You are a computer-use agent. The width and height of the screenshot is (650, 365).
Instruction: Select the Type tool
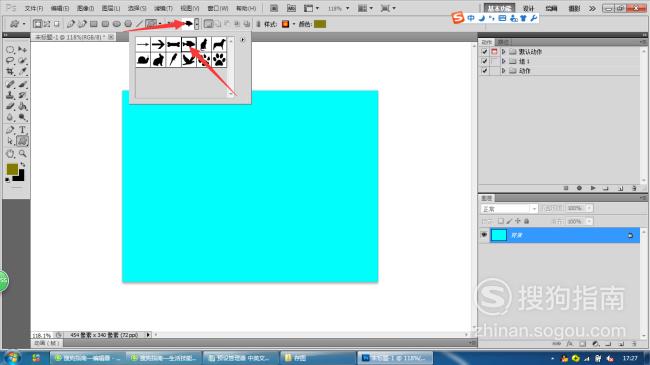tap(22, 130)
